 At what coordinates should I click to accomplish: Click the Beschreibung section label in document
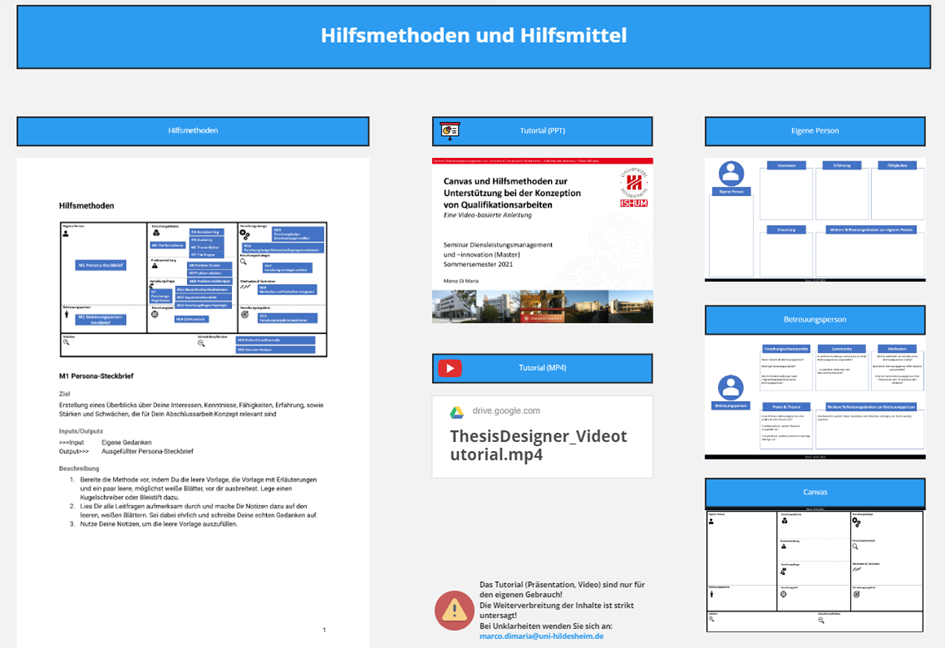pyautogui.click(x=79, y=468)
